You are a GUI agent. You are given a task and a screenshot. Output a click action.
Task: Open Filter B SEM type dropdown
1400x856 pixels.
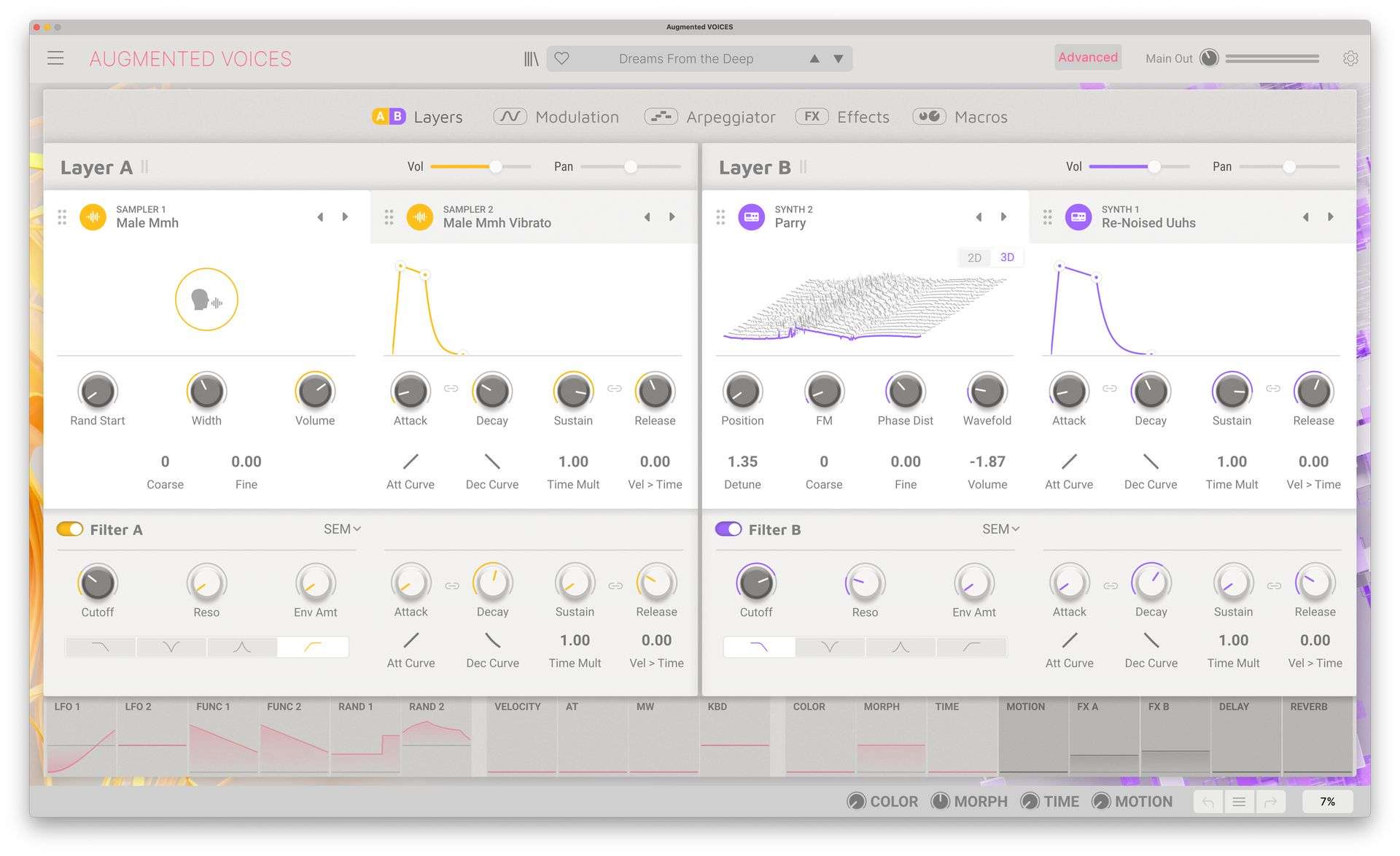(1000, 529)
